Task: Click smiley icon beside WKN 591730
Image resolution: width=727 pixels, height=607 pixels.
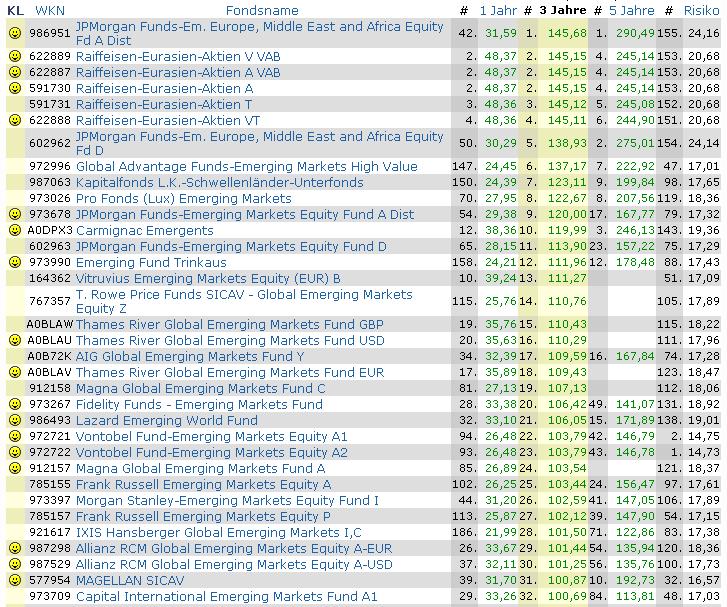Action: 15,88
